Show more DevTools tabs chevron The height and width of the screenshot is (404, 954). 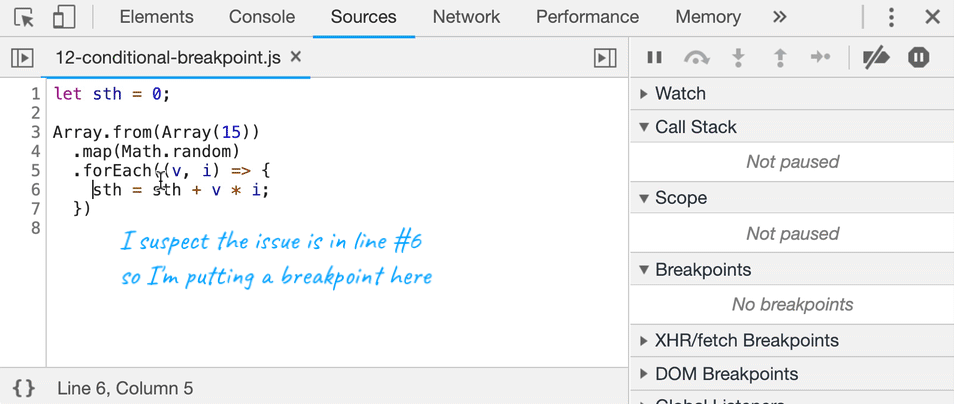click(779, 17)
